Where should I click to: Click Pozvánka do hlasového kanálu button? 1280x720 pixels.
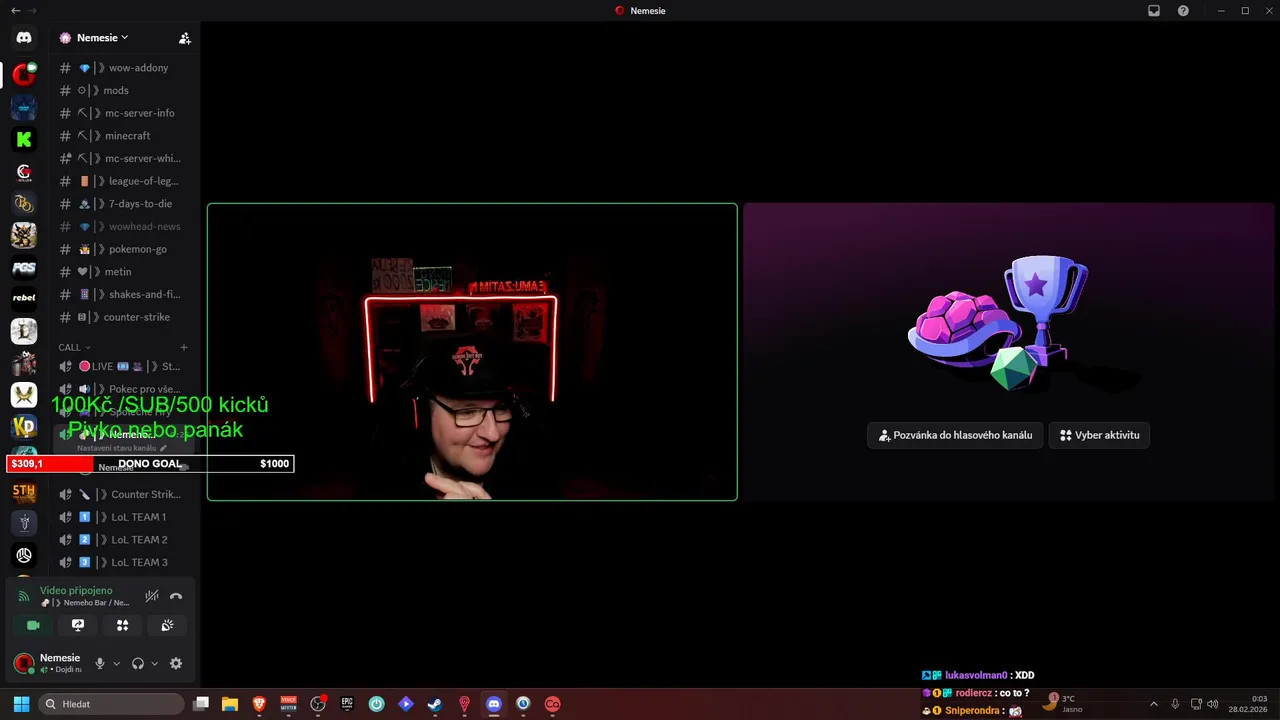click(x=955, y=435)
